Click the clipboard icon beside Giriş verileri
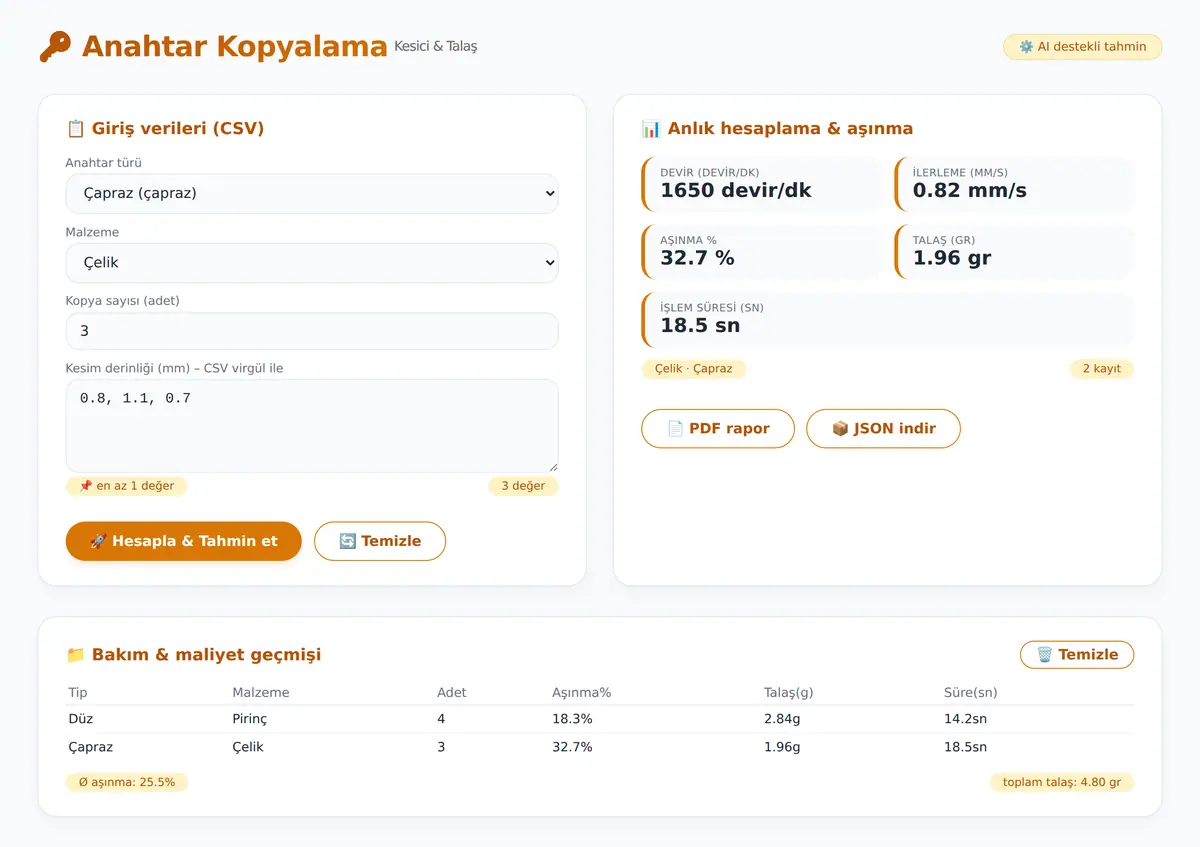1200x847 pixels. pos(75,128)
